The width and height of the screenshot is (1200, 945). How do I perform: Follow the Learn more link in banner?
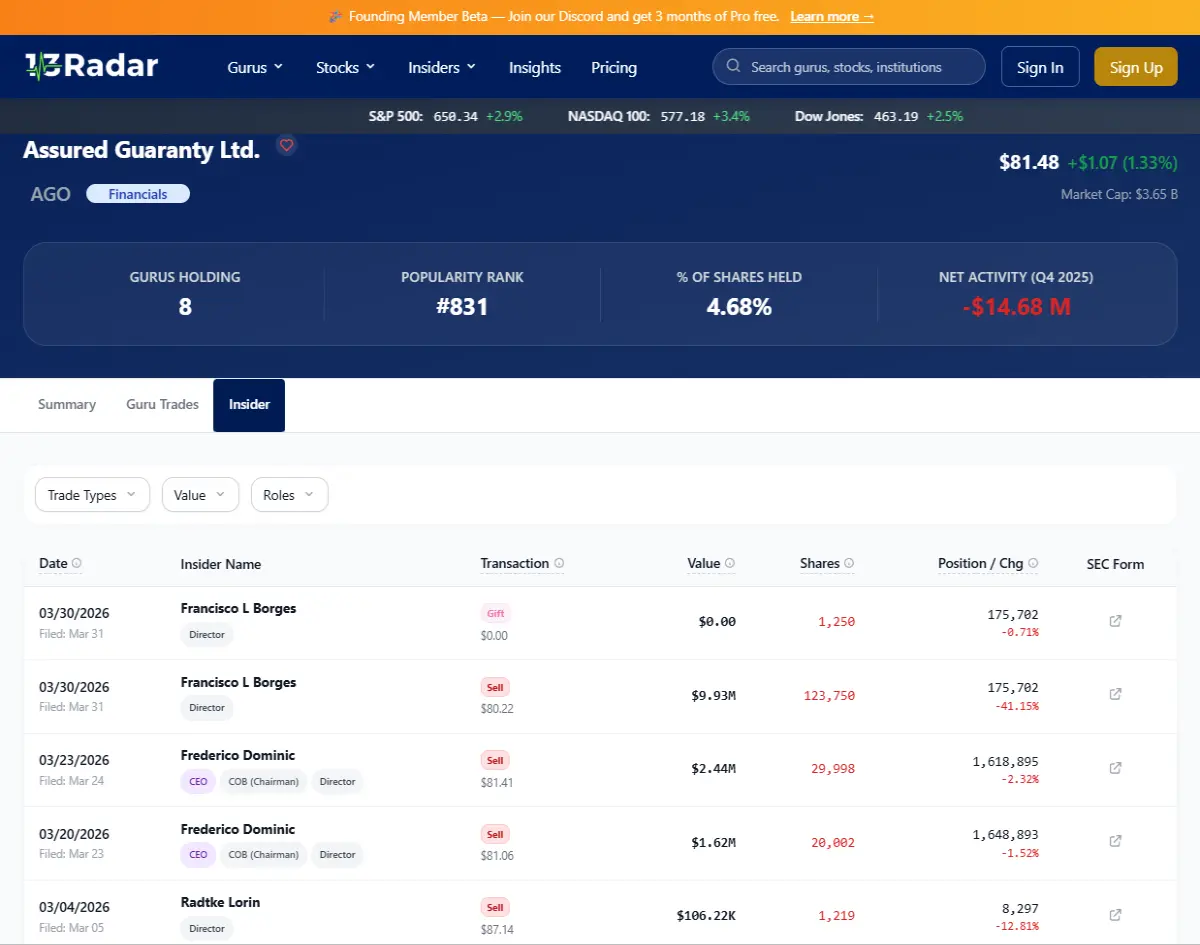(832, 17)
